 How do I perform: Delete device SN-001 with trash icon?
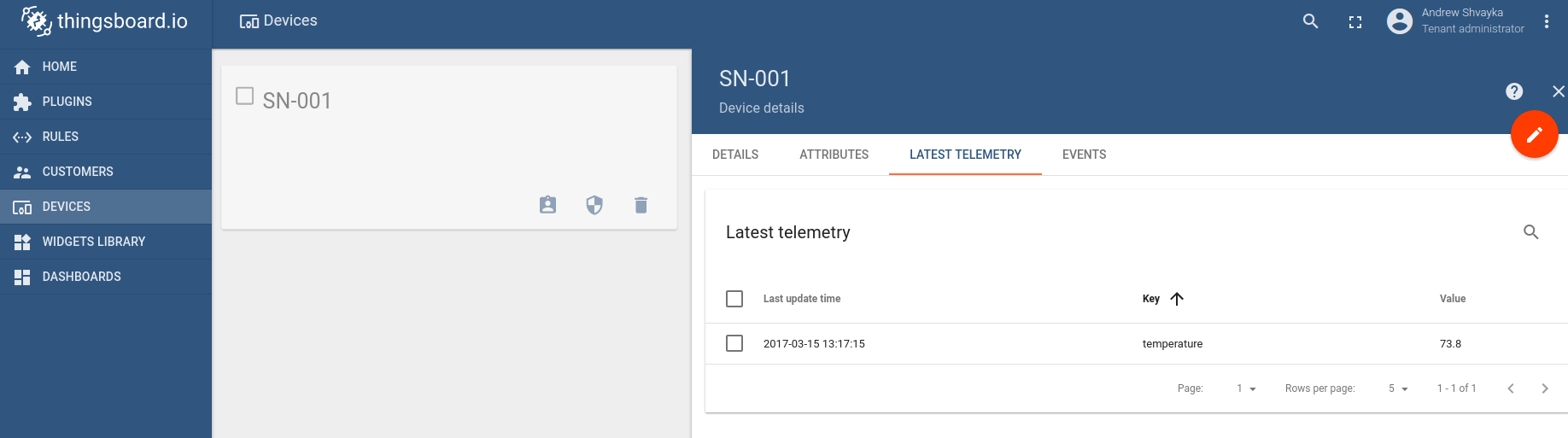tap(641, 205)
